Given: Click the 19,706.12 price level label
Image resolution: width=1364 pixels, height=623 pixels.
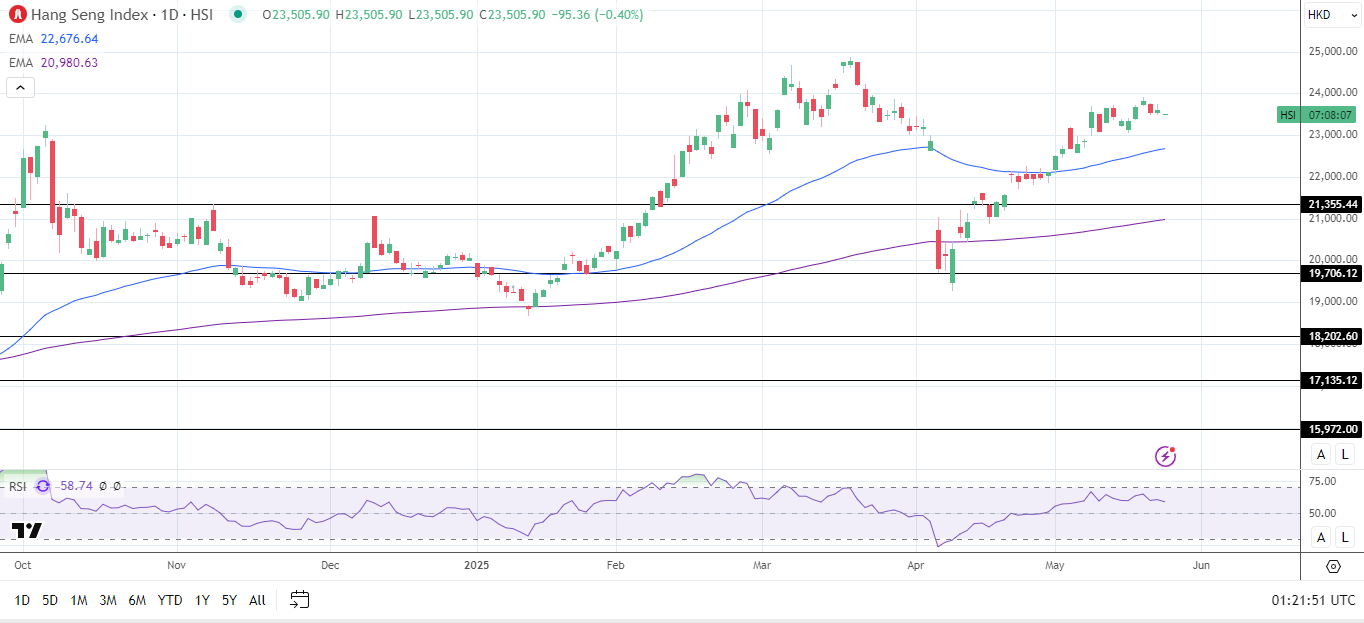Looking at the screenshot, I should point(1332,273).
